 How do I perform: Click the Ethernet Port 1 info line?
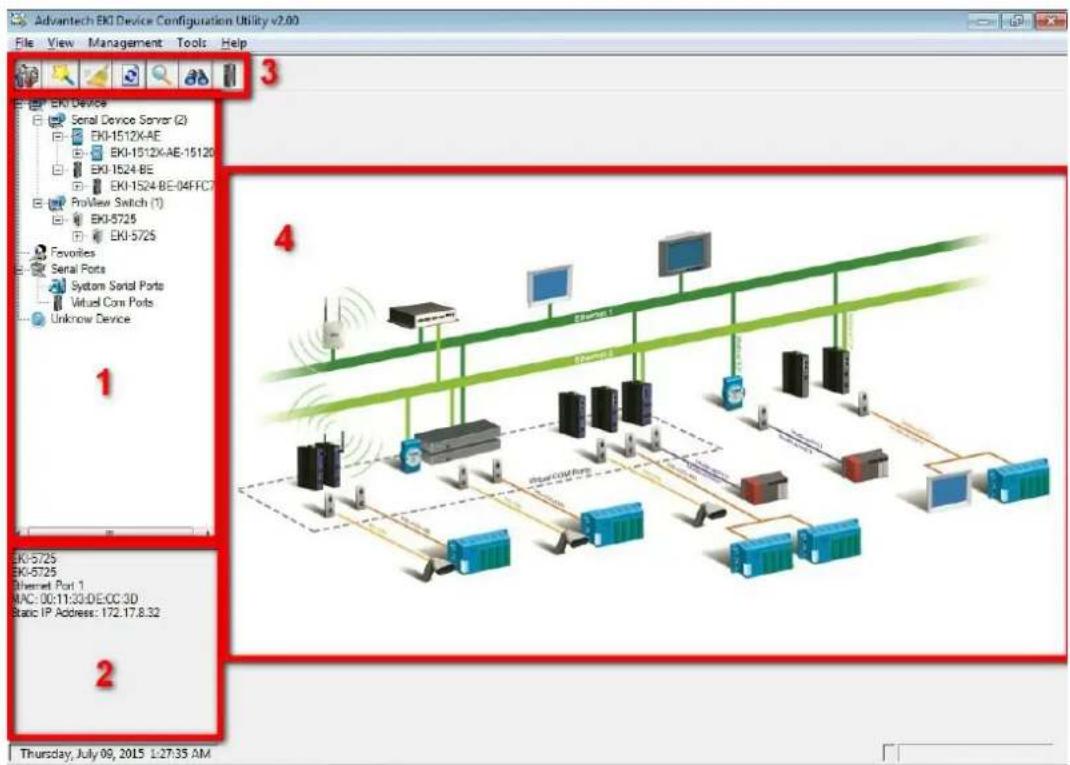(x=48, y=586)
